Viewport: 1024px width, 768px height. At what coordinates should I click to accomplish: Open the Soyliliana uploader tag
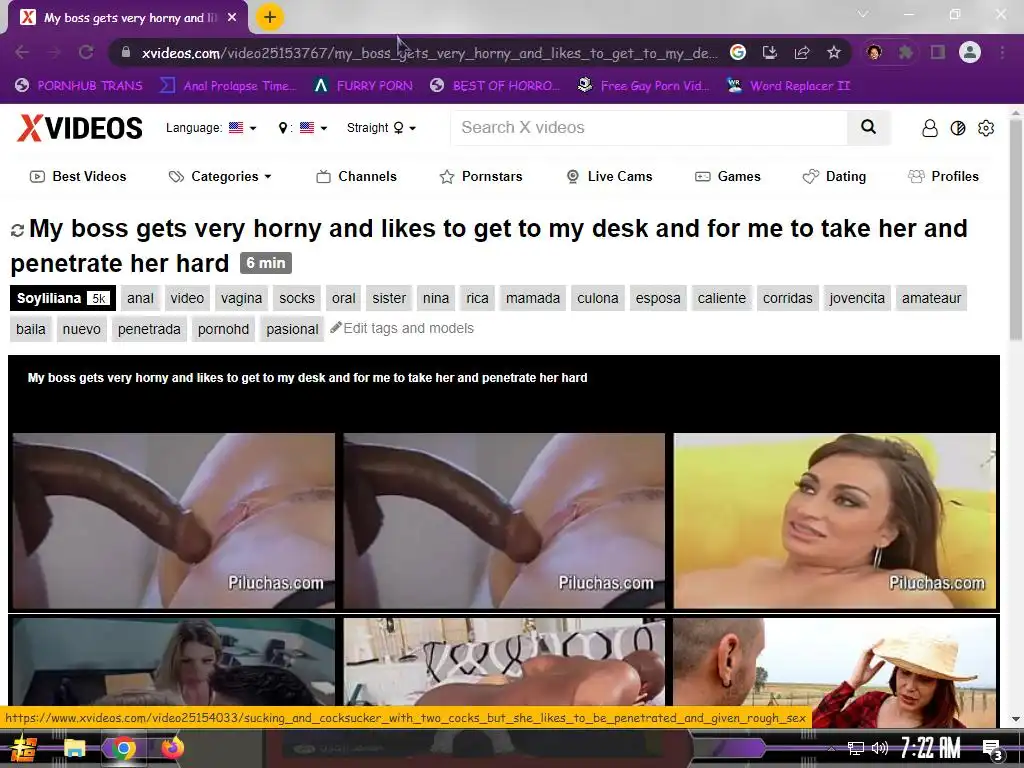pos(63,298)
